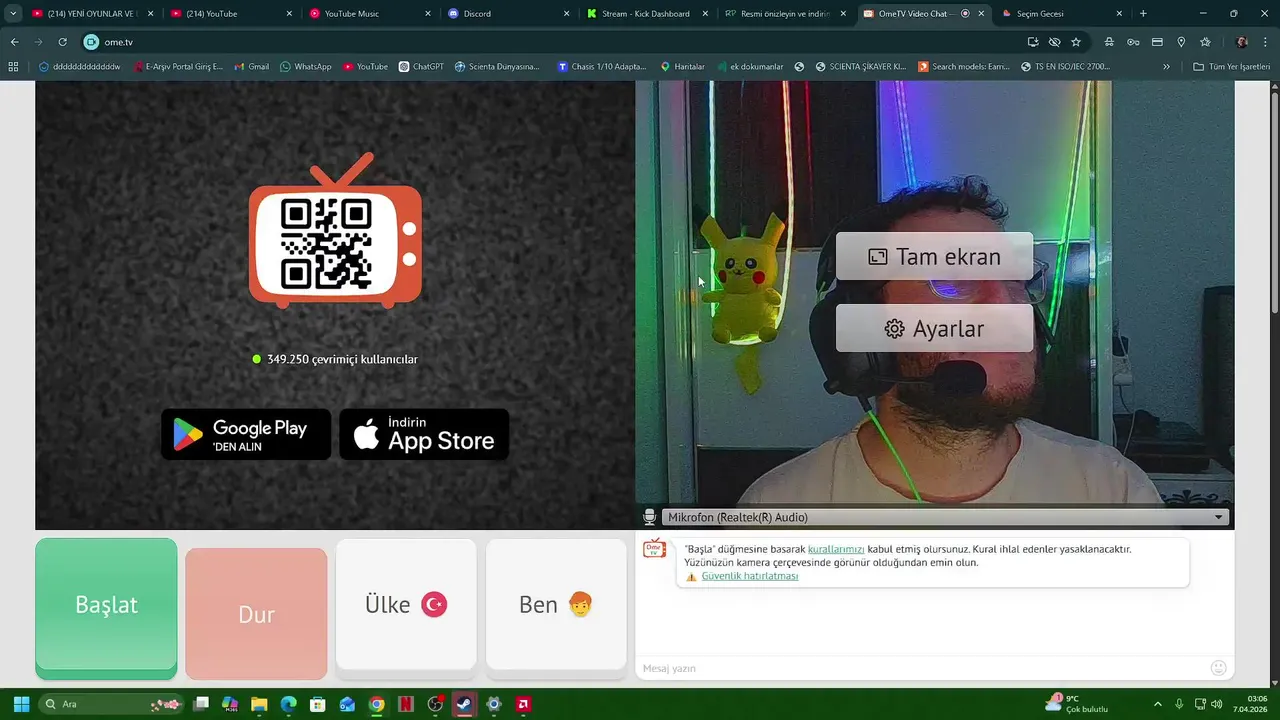Viewport: 1280px width, 720px height.
Task: Open the emoji picker in chat
Action: 1218,668
